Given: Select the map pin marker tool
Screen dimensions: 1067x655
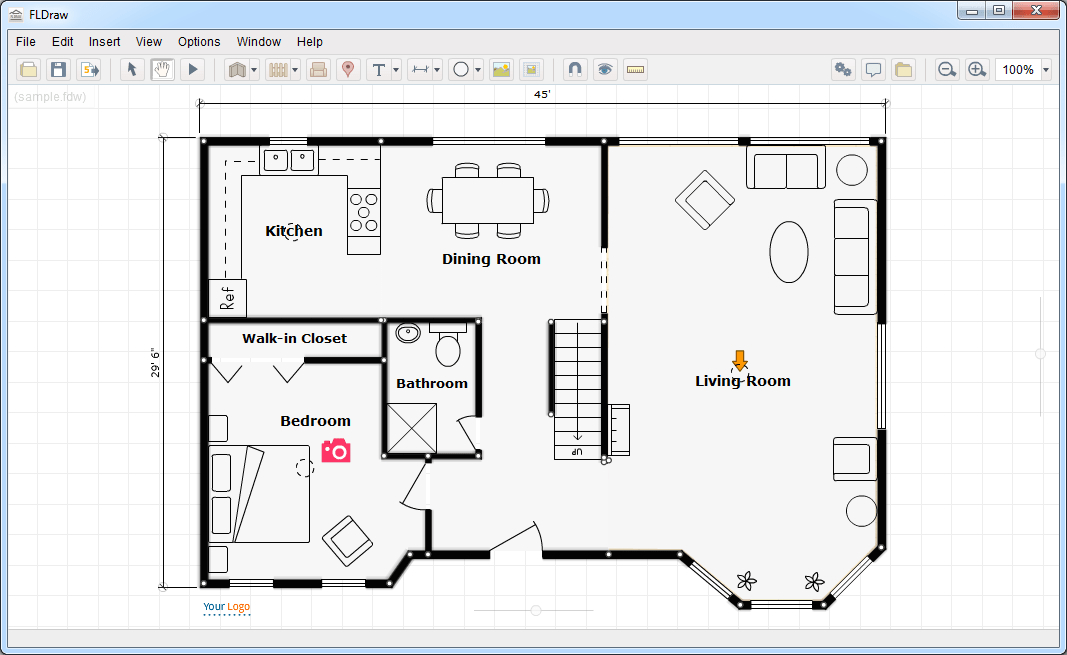Looking at the screenshot, I should click(348, 69).
